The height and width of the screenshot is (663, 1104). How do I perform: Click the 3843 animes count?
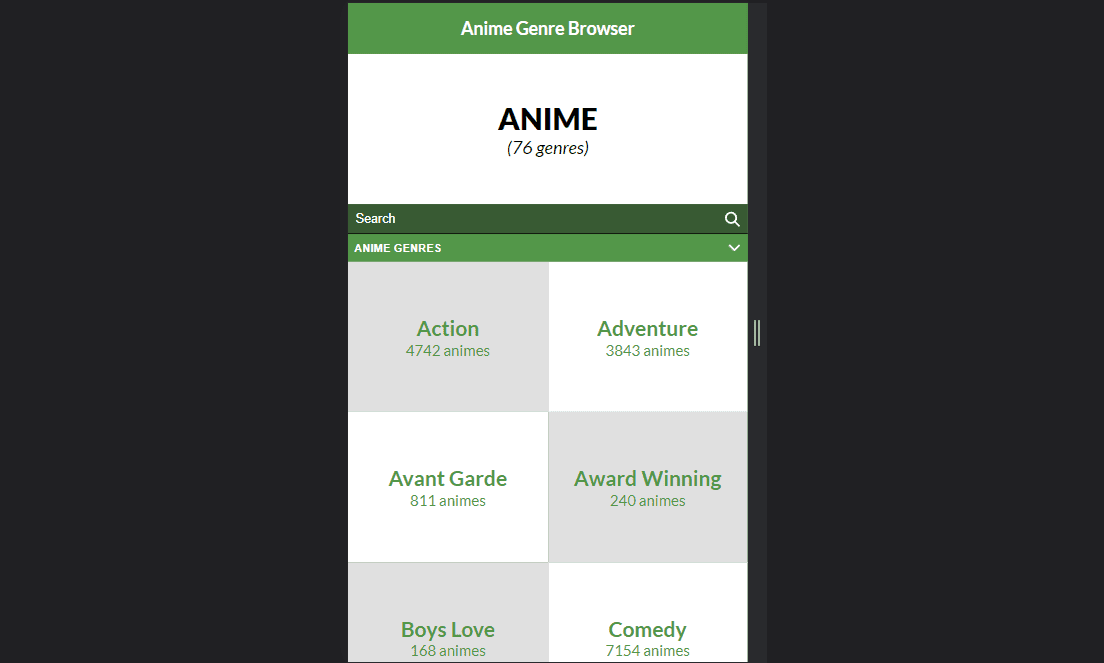click(x=647, y=351)
